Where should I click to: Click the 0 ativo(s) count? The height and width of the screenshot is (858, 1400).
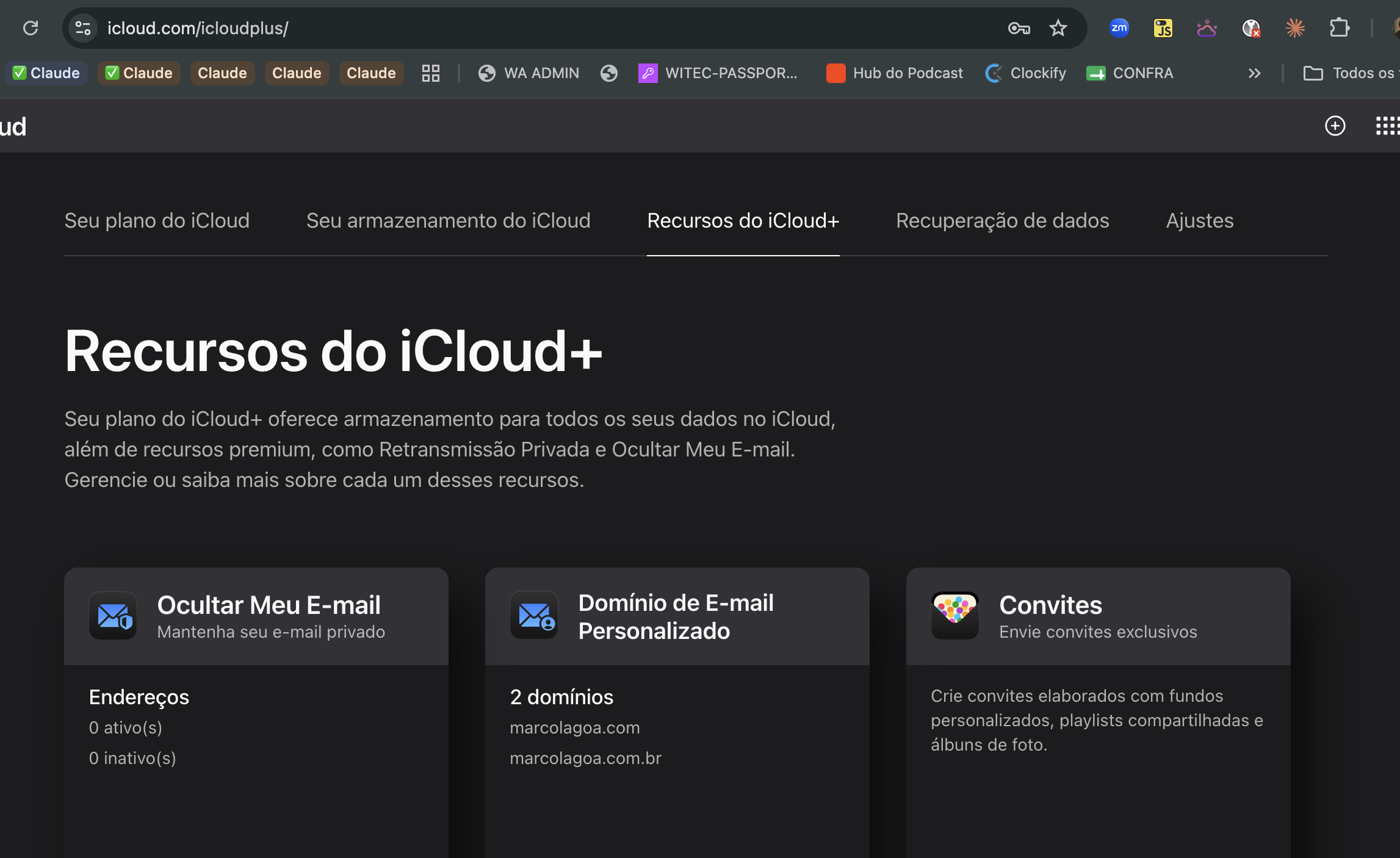126,727
